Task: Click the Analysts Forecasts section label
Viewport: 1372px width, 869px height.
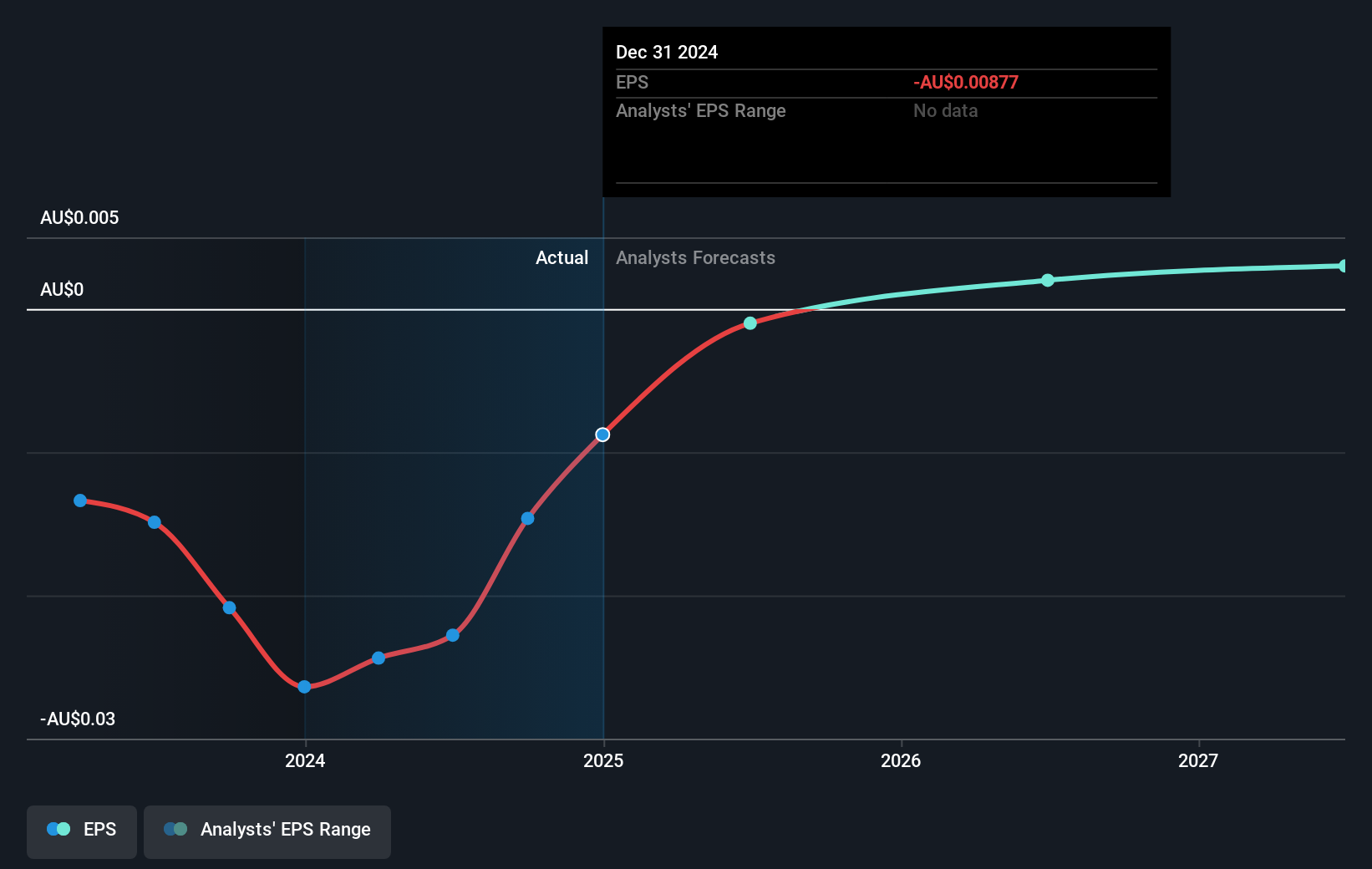Action: [x=695, y=257]
